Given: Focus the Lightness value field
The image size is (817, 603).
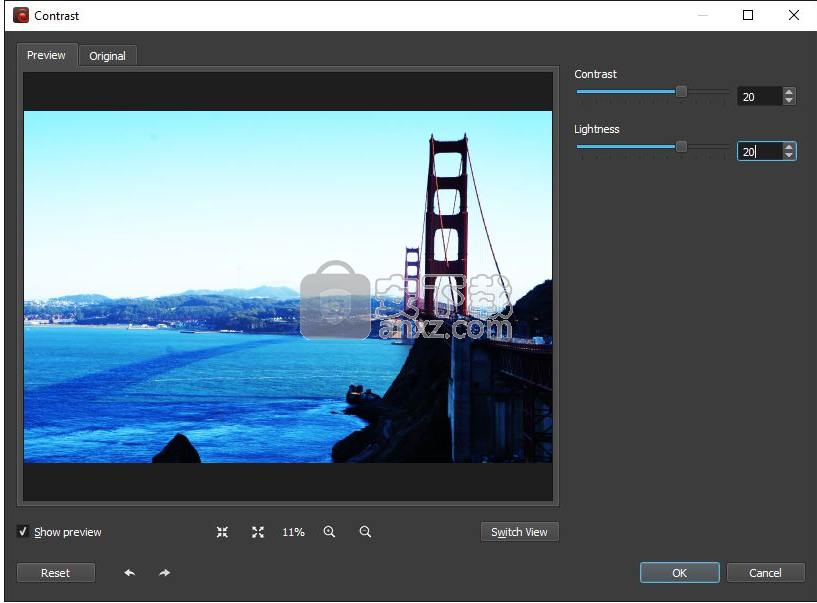Looking at the screenshot, I should (x=760, y=151).
